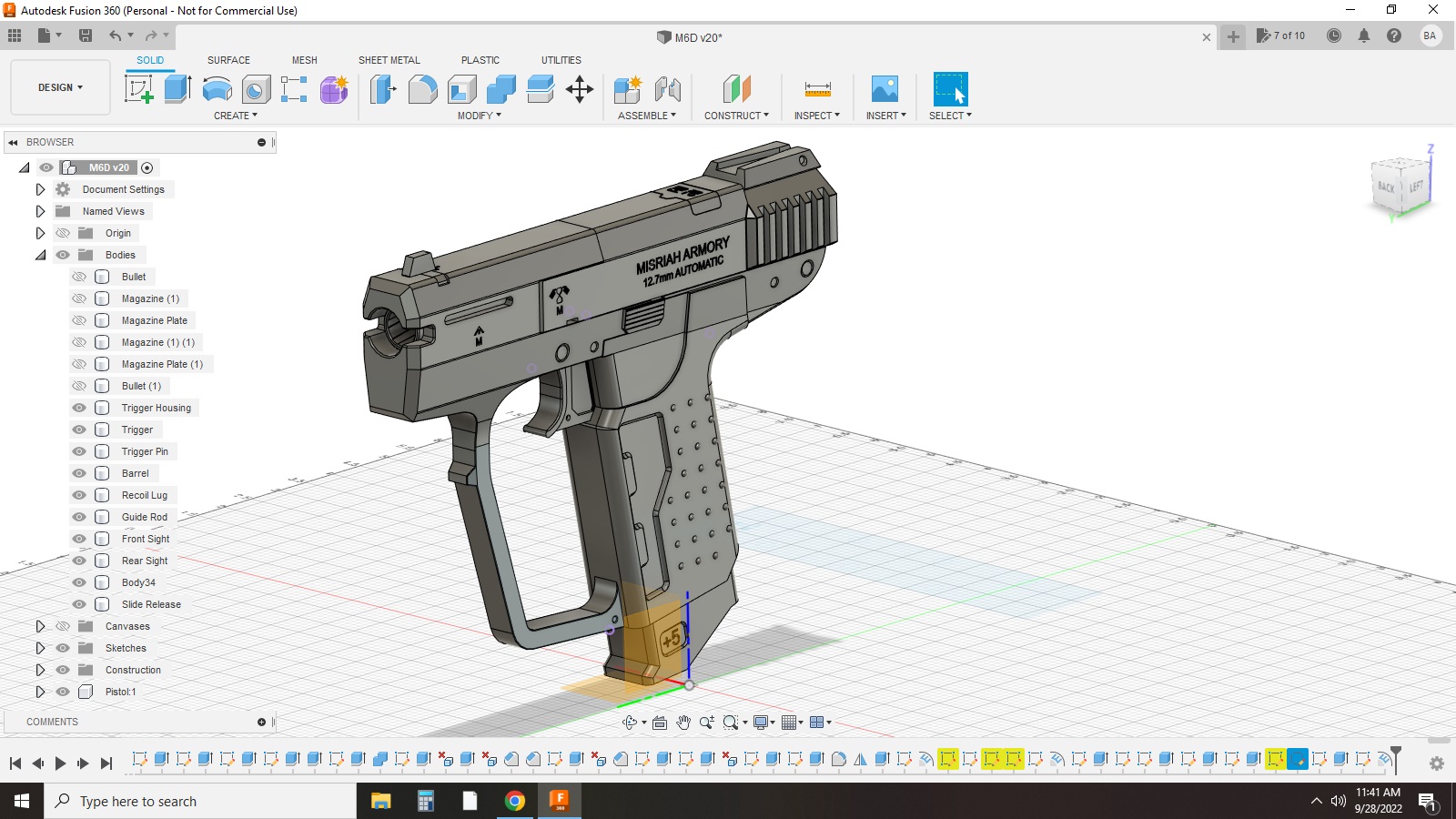
Task: Open the Data Panel grid icon
Action: 15,35
